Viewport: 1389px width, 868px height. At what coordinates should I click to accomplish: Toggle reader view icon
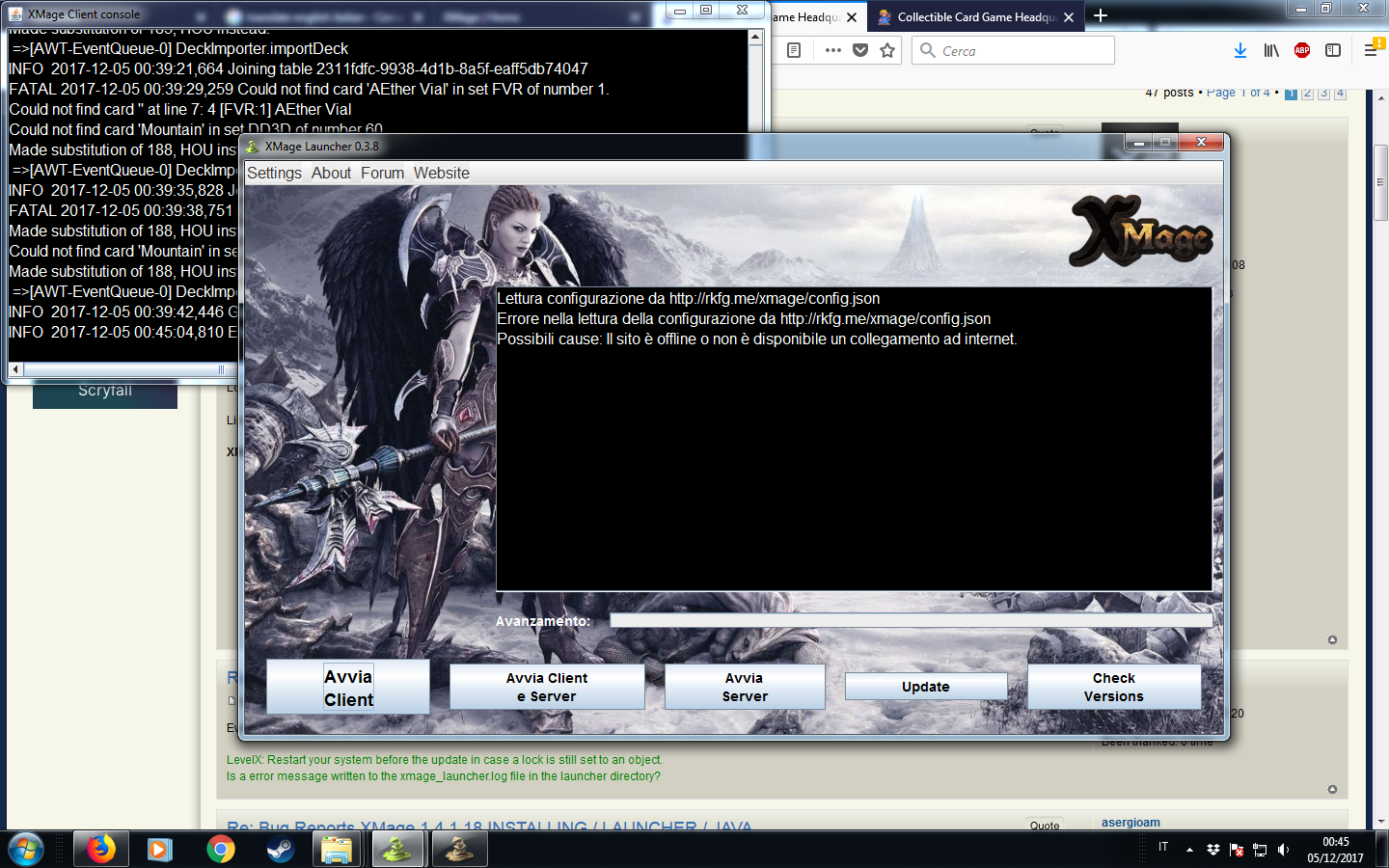pos(794,50)
